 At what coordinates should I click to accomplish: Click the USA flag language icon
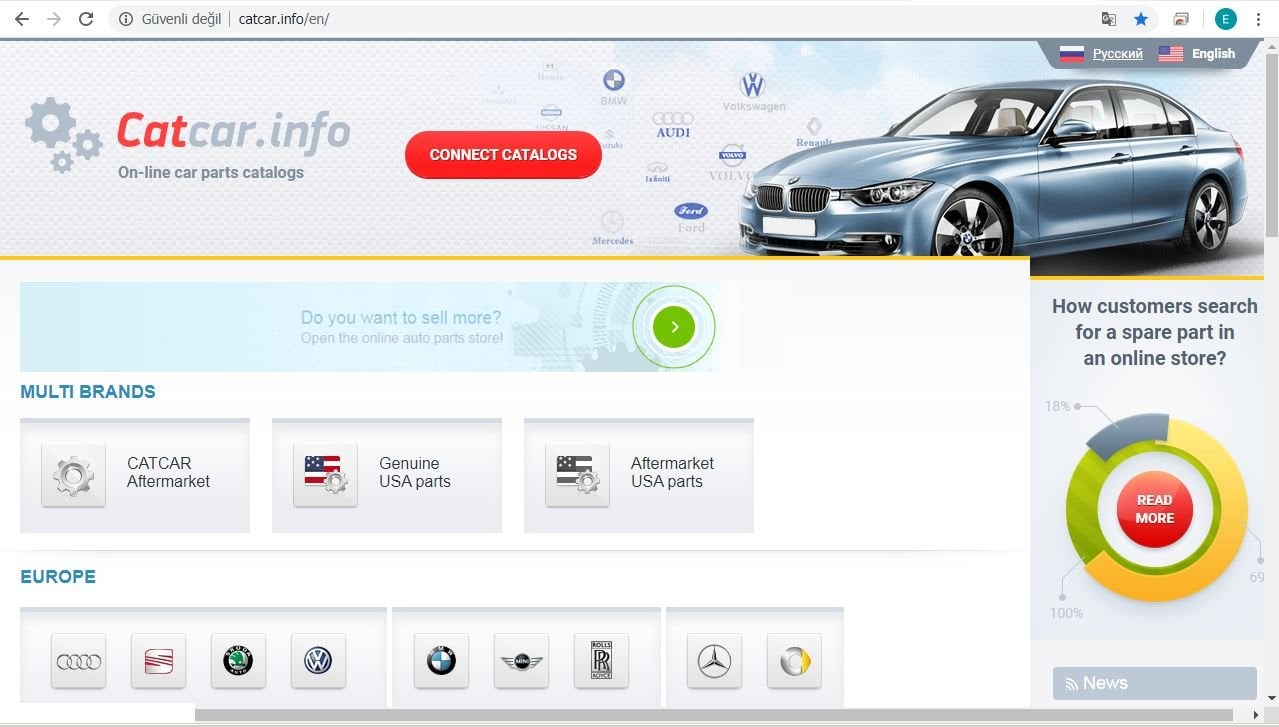pyautogui.click(x=1171, y=54)
